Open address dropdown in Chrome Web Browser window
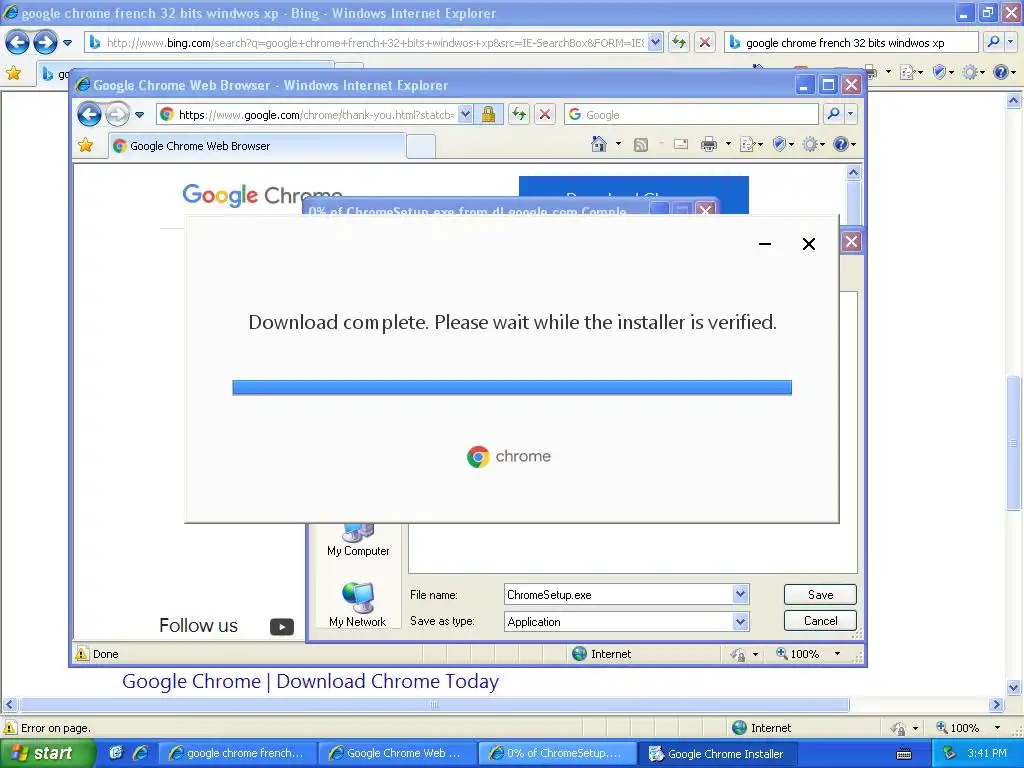The height and width of the screenshot is (768, 1024). pos(465,114)
